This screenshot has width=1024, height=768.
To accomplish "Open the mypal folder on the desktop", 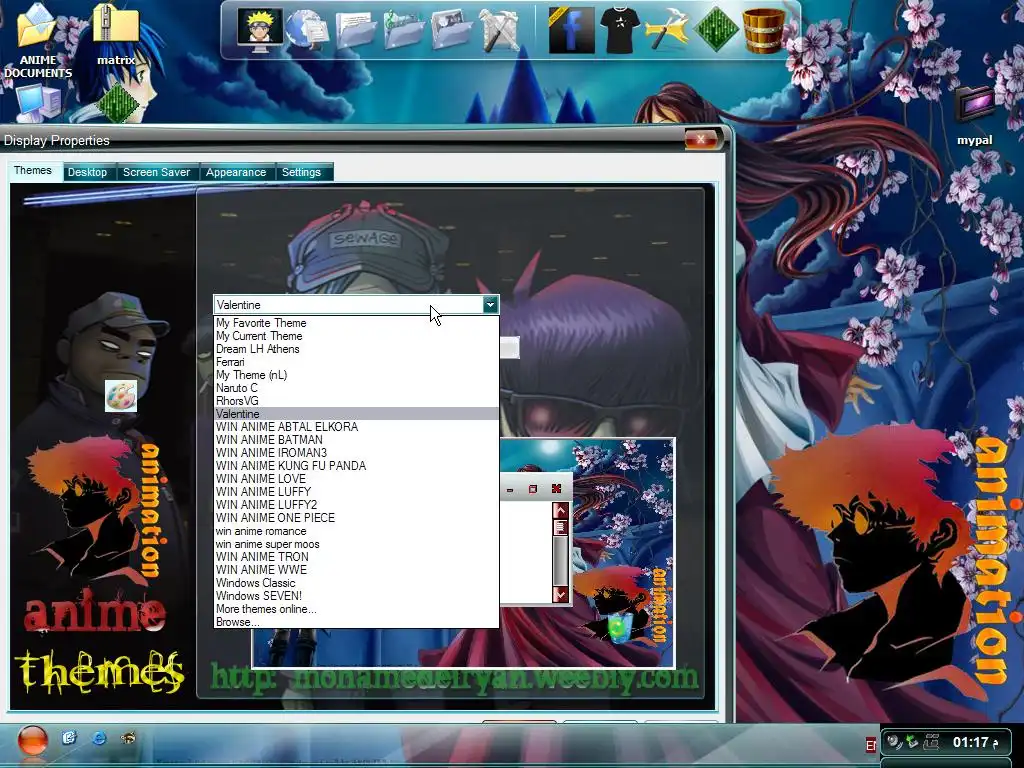I will [x=974, y=118].
